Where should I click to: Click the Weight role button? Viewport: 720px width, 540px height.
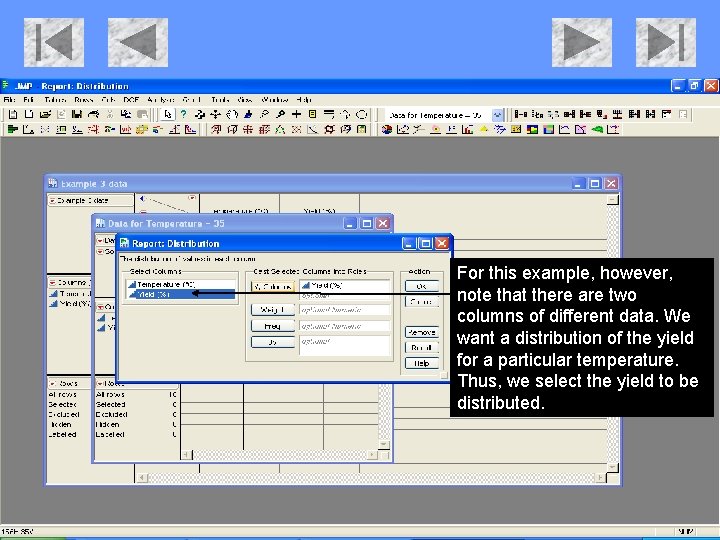(x=273, y=310)
